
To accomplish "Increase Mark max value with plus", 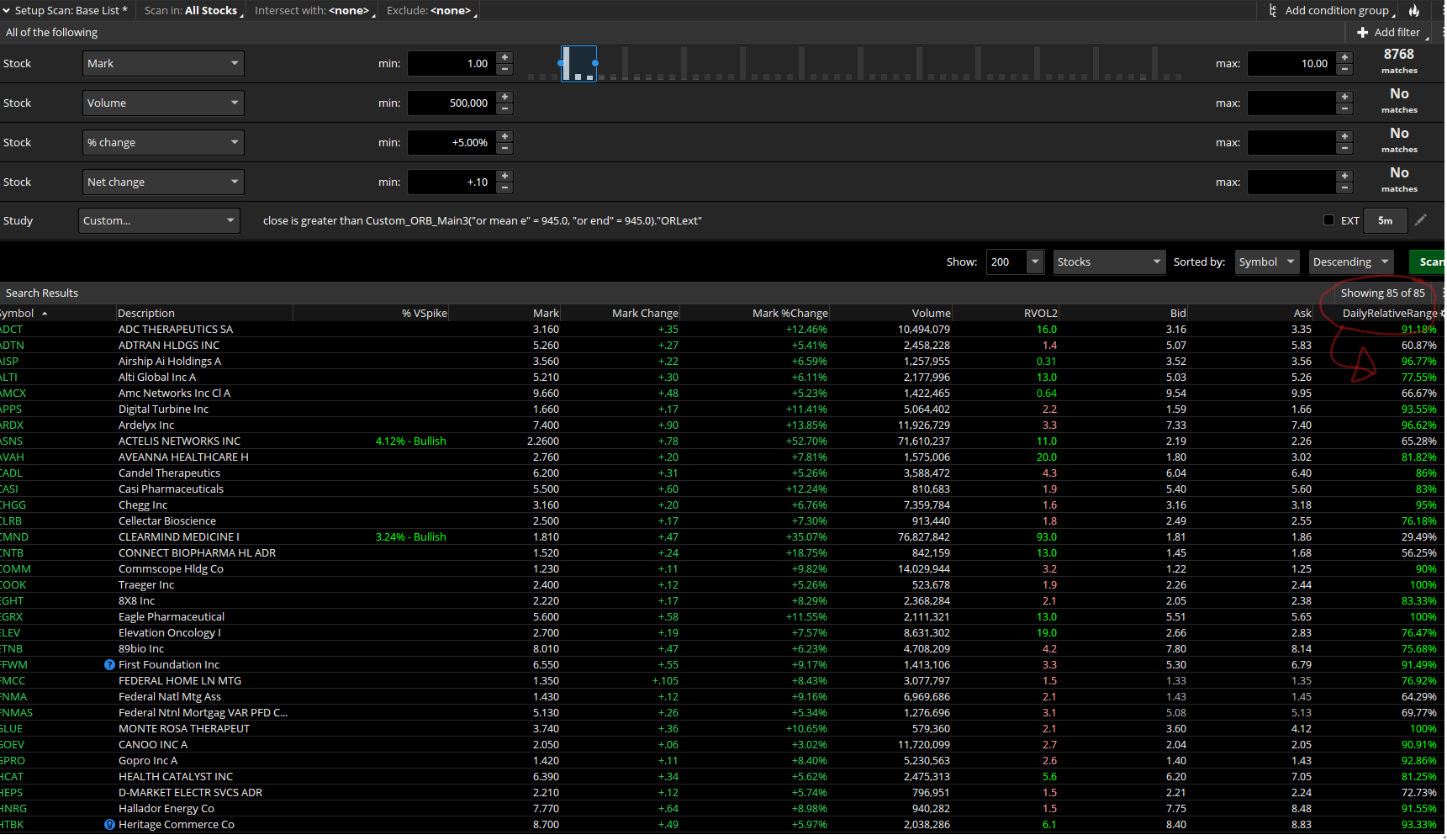I will pos(1344,58).
